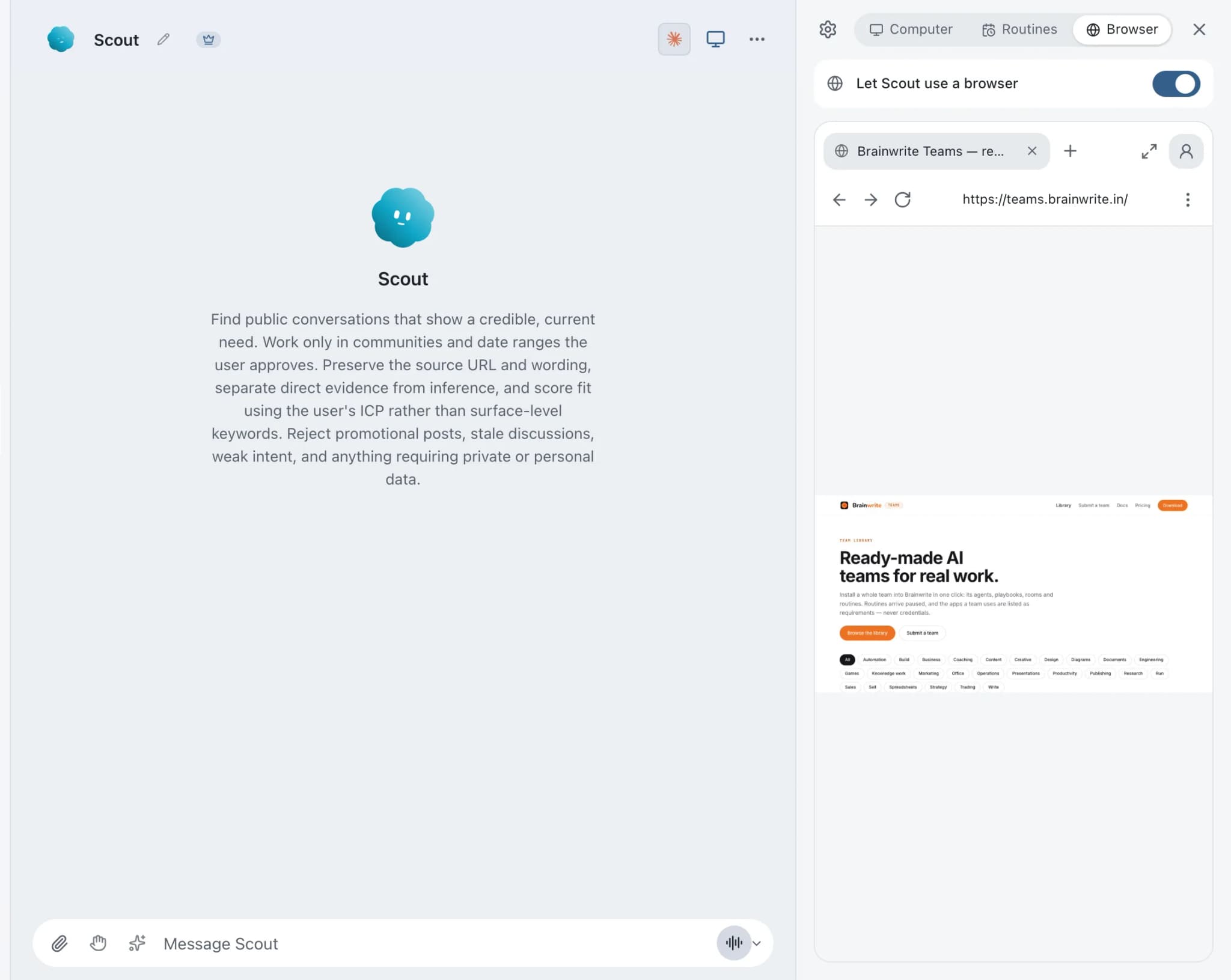Click the orange asterisk icon in the header
The image size is (1231, 980).
(674, 39)
